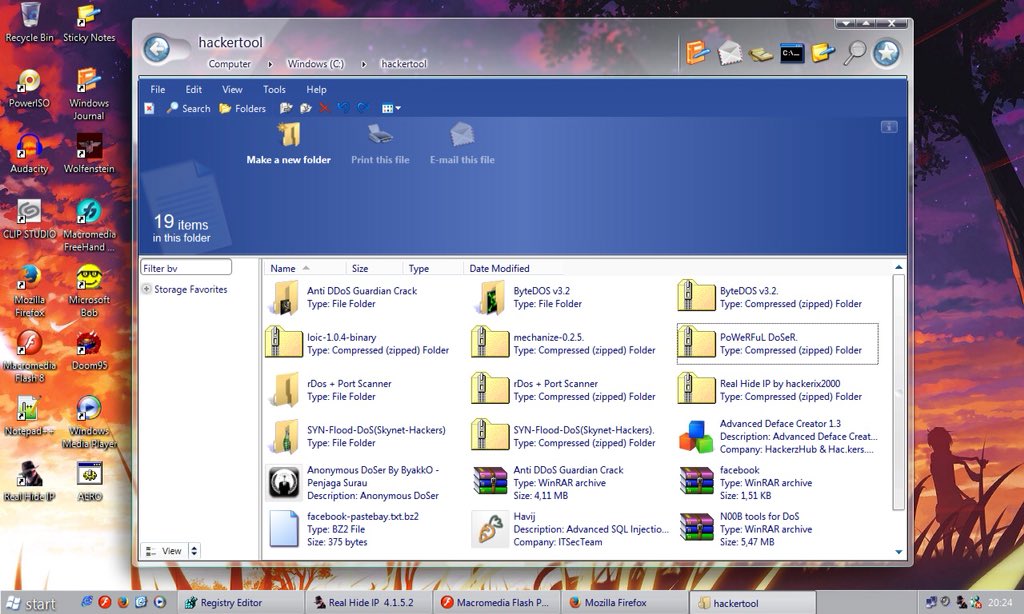This screenshot has width=1024, height=614.
Task: Click the magnifier search icon in the title bar
Action: 857,53
